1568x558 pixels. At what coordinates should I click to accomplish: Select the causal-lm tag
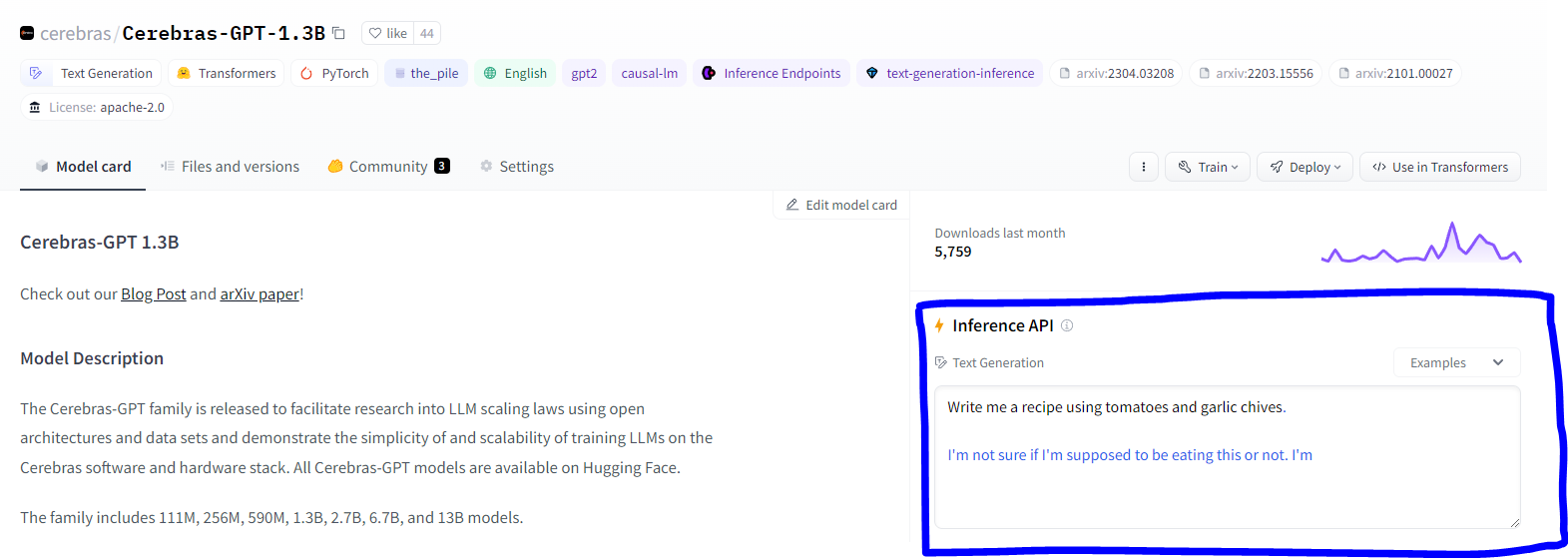click(649, 73)
